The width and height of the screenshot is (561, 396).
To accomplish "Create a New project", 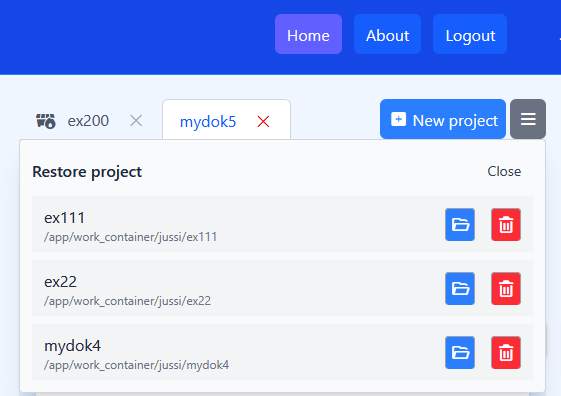I will tap(443, 119).
